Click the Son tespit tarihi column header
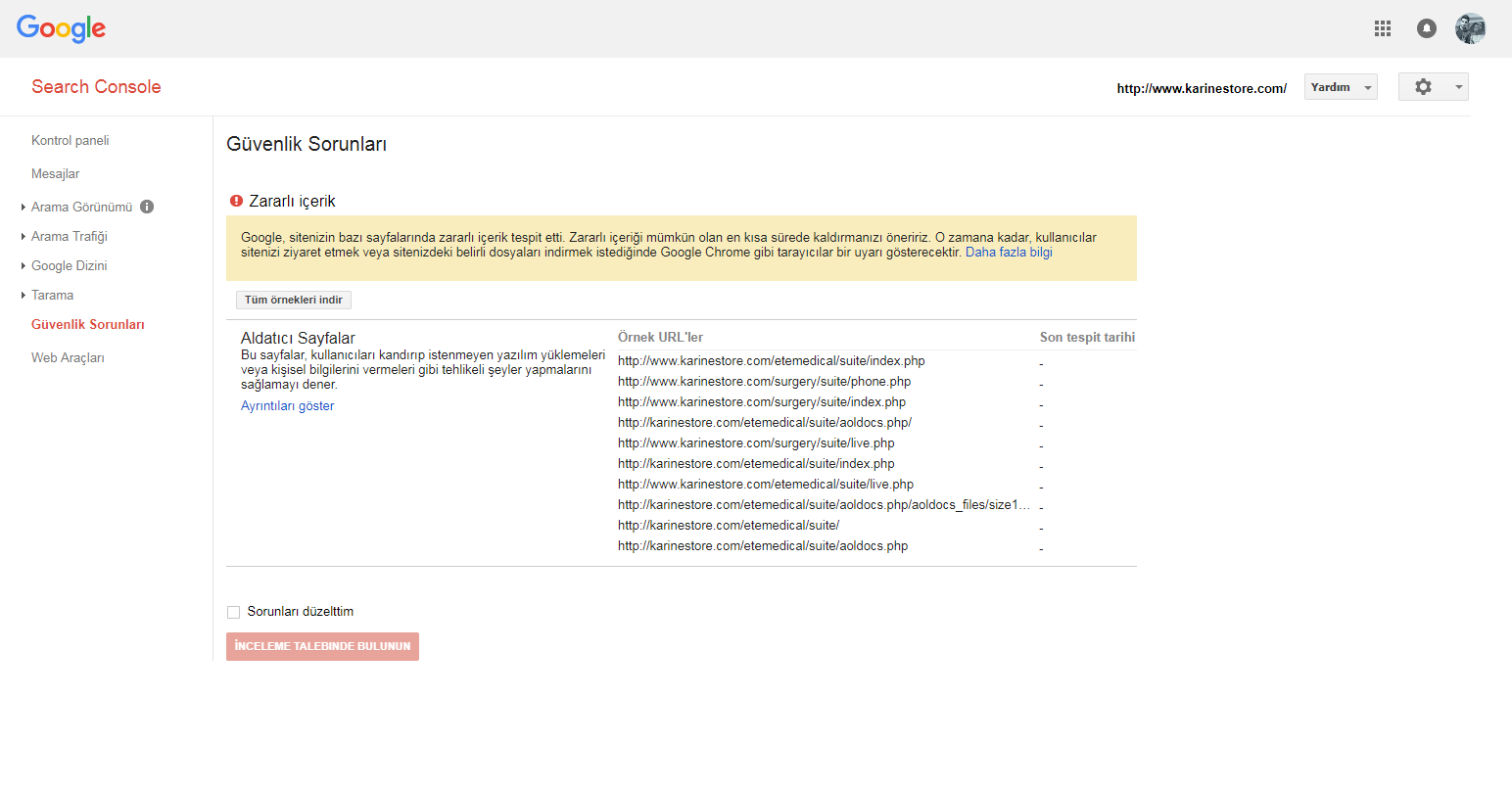Image resolution: width=1512 pixels, height=791 pixels. pyautogui.click(x=1087, y=337)
